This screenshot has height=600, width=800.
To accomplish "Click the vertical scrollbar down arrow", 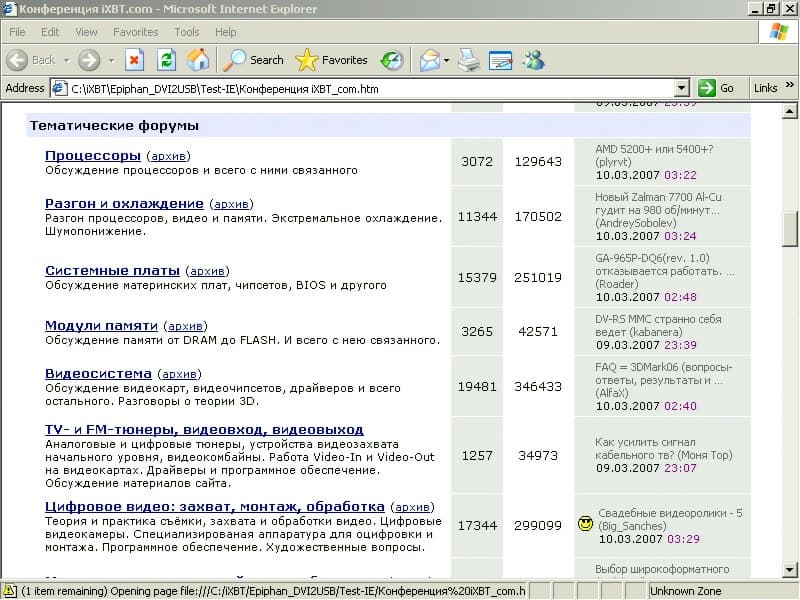I will (x=791, y=571).
